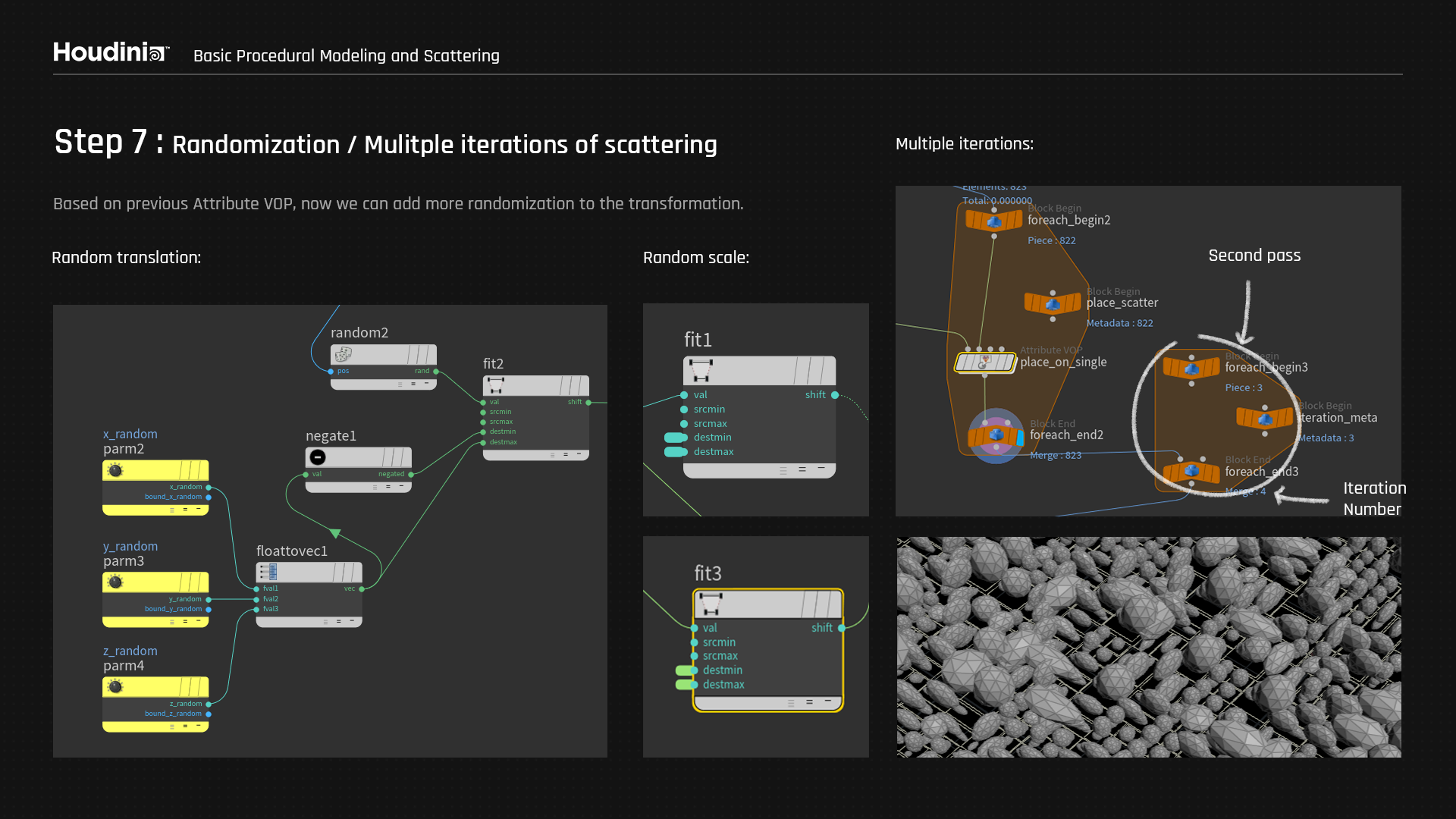1456x819 pixels.
Task: Click the rand output port on random2
Action: pos(436,372)
